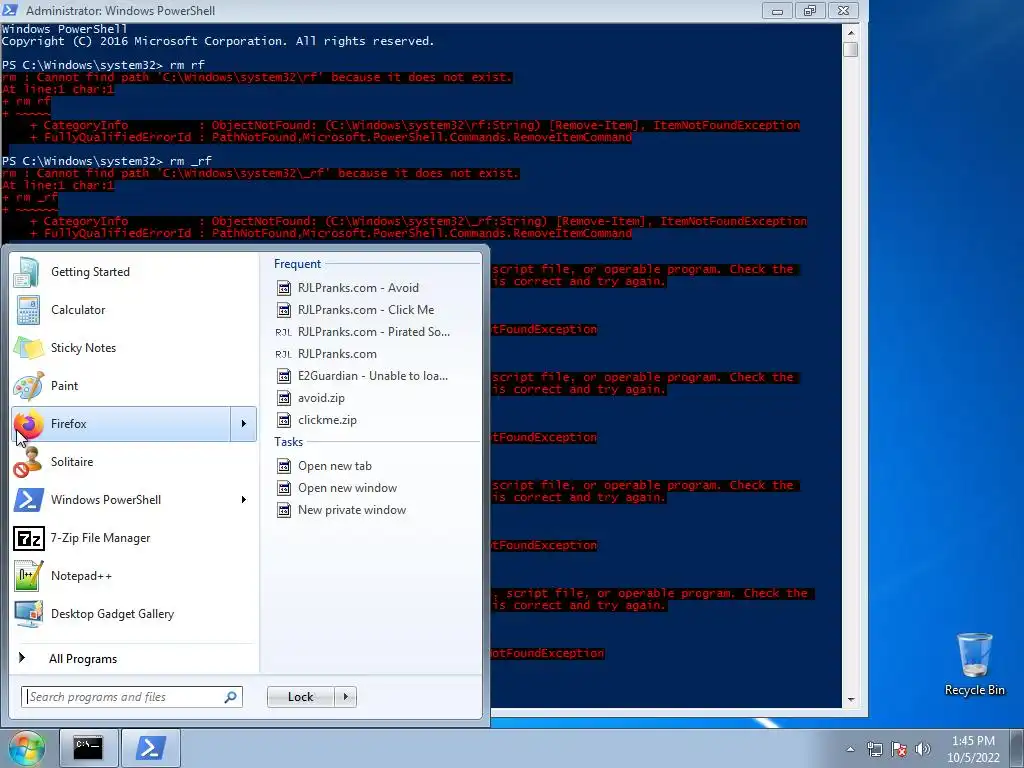The height and width of the screenshot is (768, 1024).
Task: Click the Windows Start orb
Action: [26, 748]
